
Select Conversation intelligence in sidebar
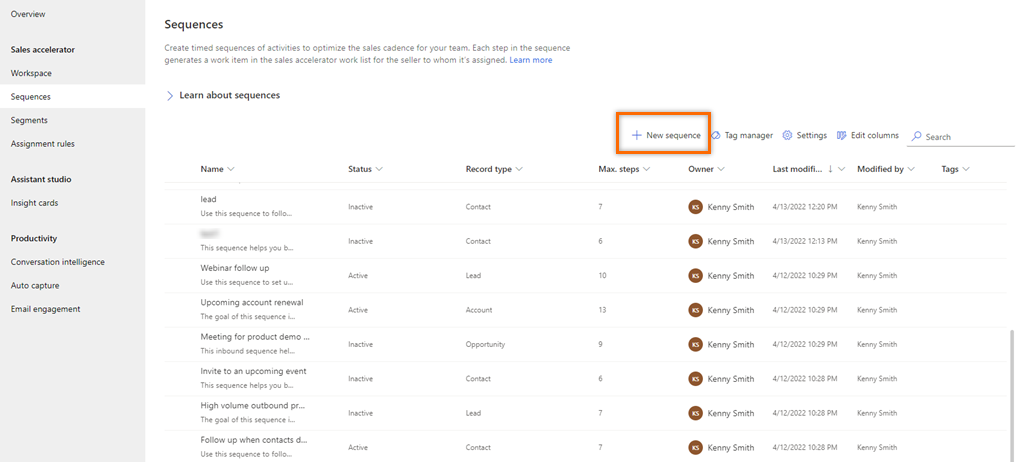(x=58, y=262)
